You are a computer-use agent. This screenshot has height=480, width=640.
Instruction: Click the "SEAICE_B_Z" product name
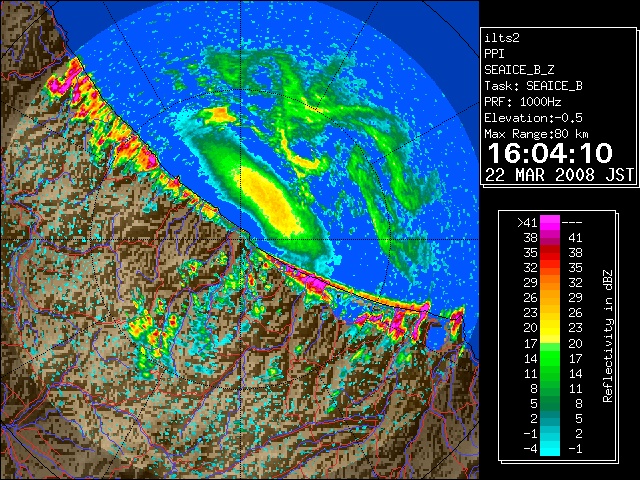pos(519,70)
